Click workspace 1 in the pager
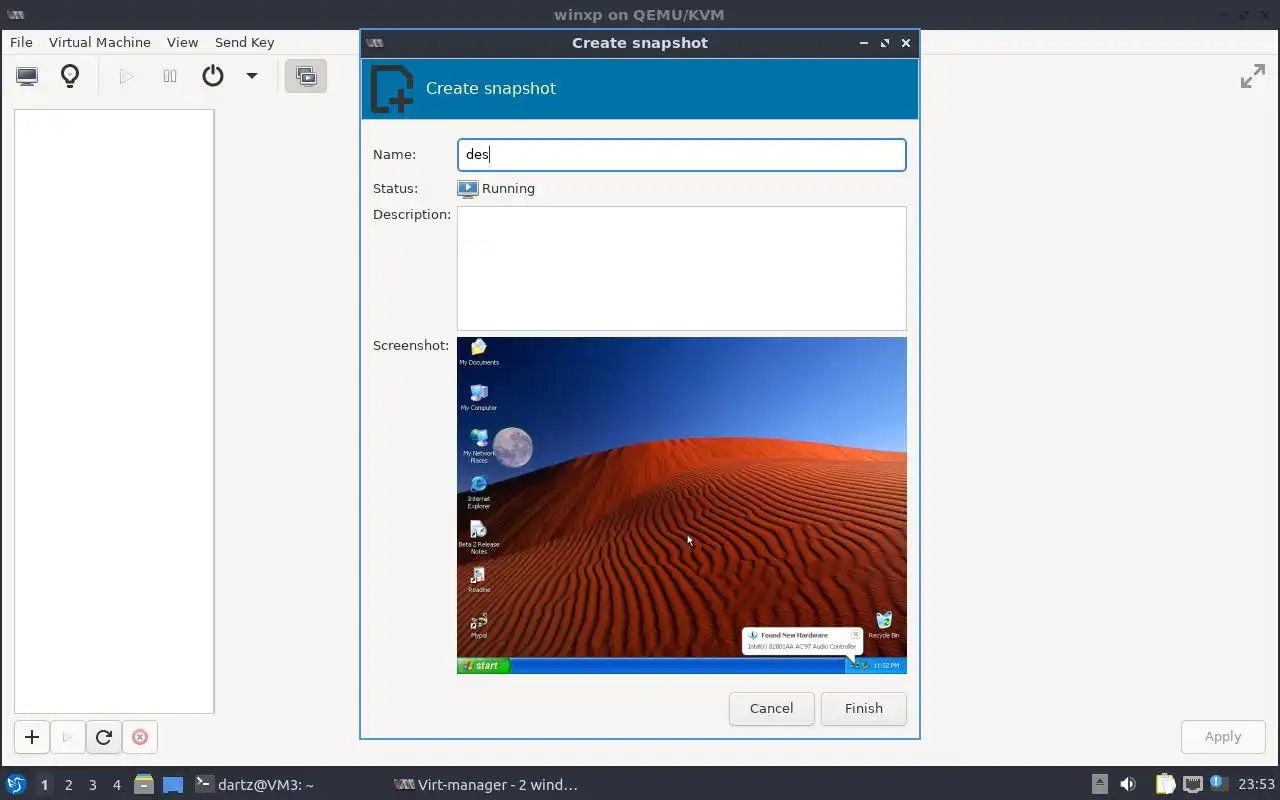 tap(44, 785)
